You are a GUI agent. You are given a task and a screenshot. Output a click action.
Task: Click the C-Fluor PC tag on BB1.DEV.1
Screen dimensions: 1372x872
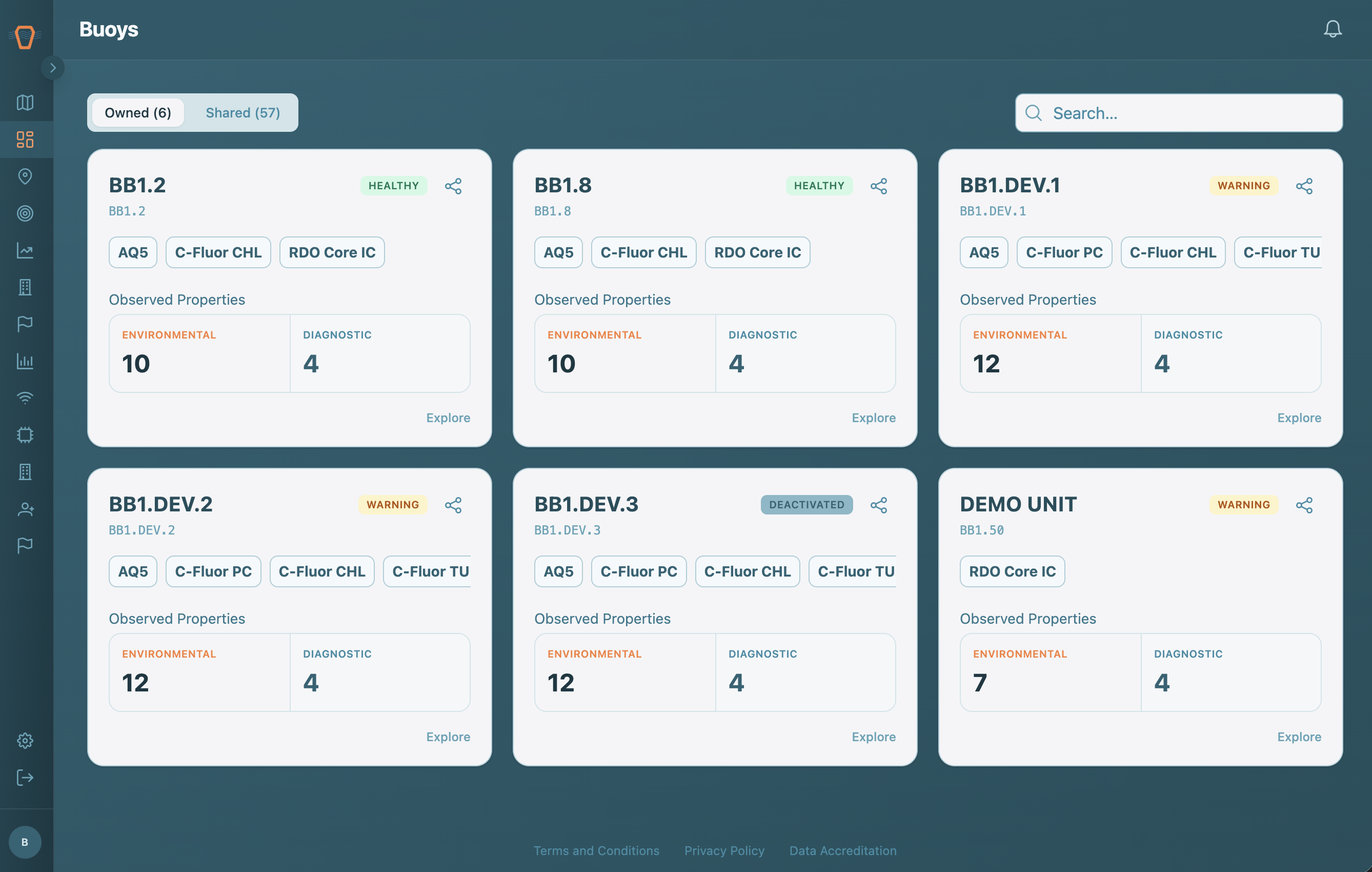tap(1064, 252)
